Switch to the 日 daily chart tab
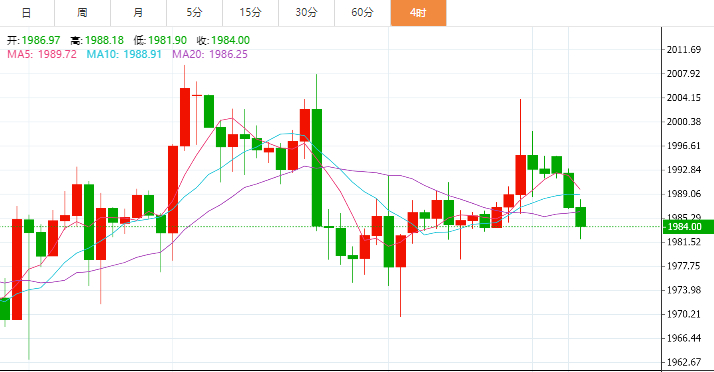This screenshot has width=714, height=372. 27,13
